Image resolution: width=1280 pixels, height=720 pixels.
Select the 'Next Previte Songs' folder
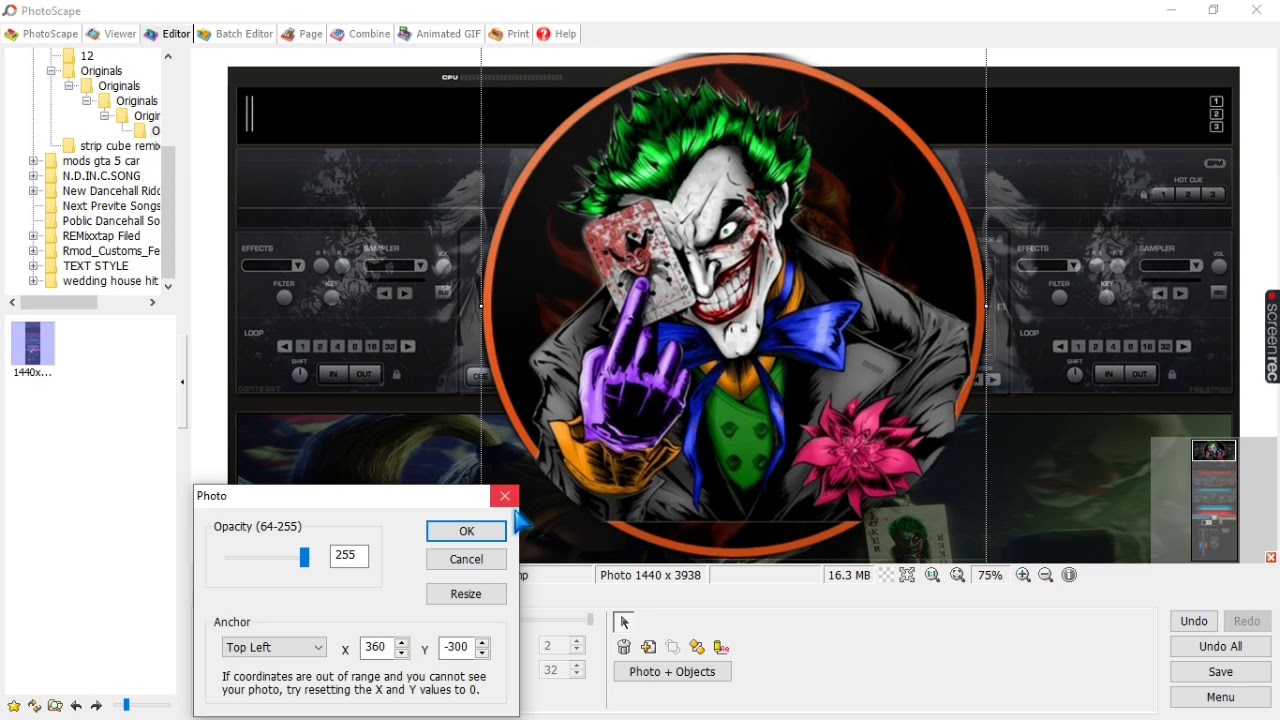pos(111,206)
